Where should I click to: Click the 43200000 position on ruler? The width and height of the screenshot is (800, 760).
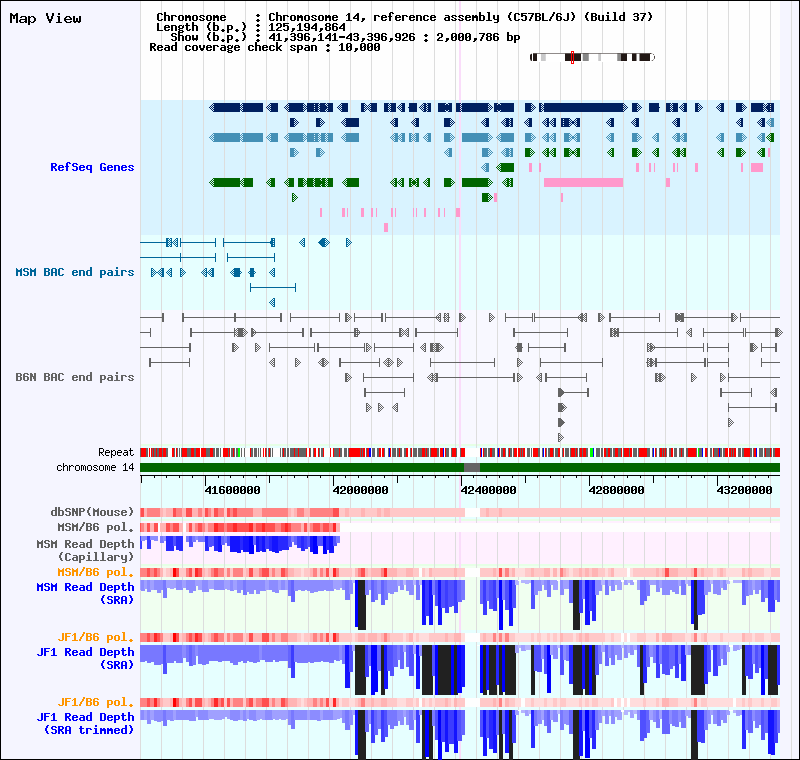point(744,490)
